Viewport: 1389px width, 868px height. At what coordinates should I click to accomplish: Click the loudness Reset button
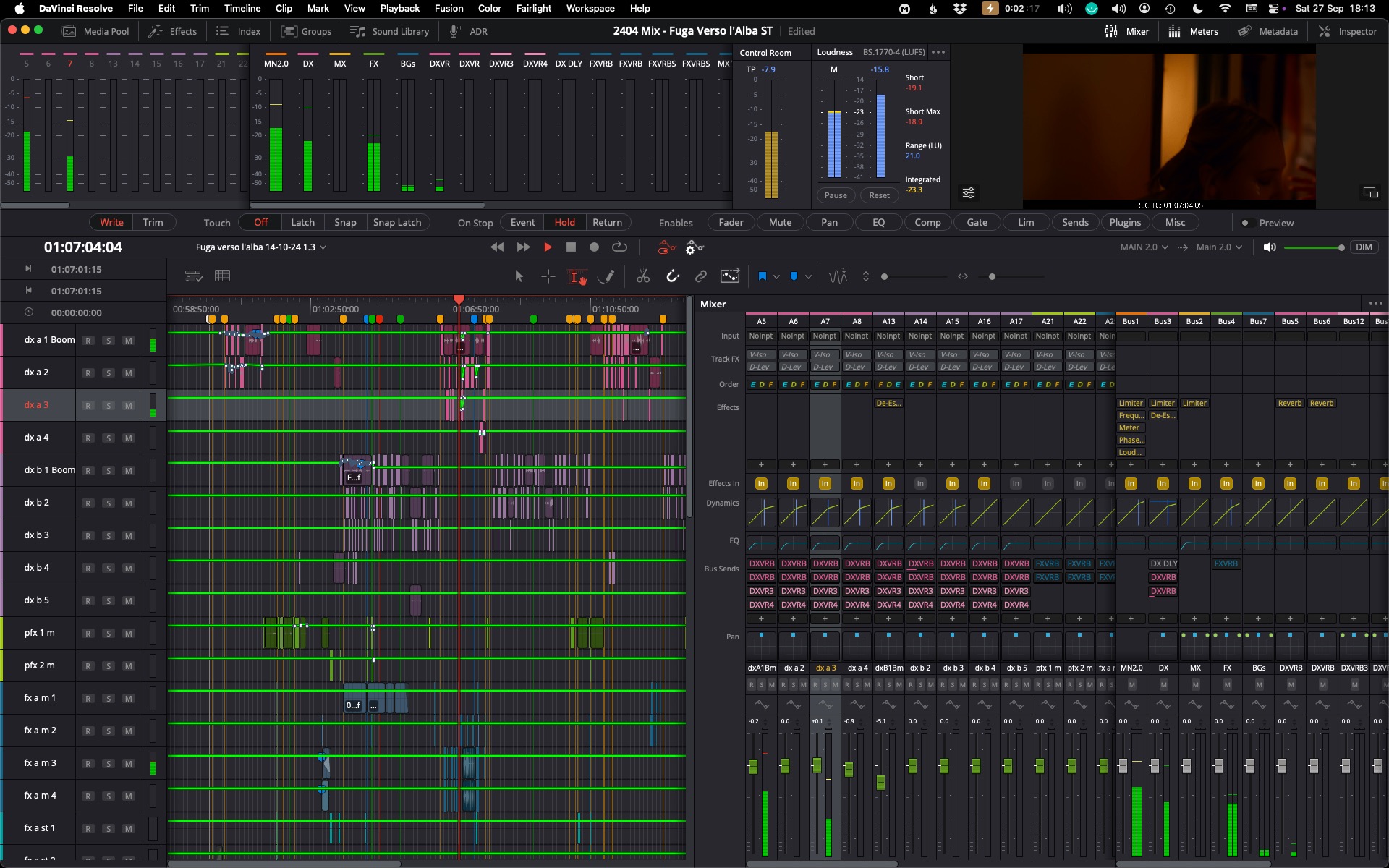879,195
